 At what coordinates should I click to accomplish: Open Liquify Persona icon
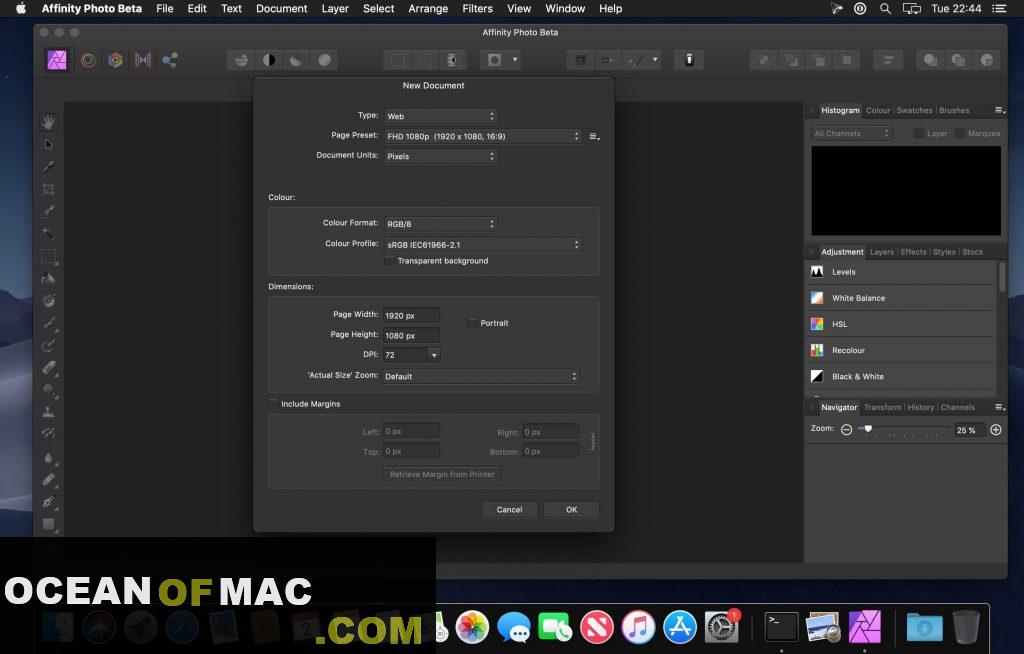click(88, 60)
